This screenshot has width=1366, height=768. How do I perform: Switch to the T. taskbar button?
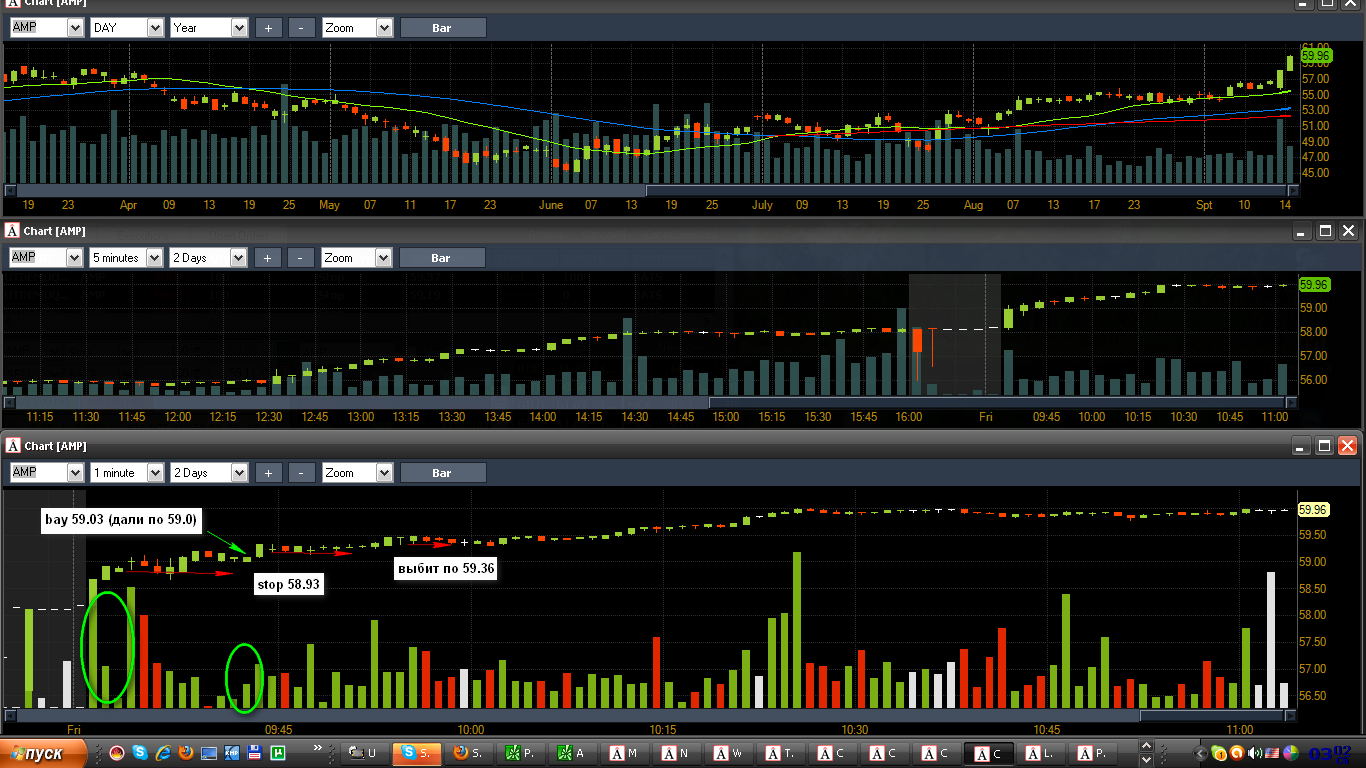point(780,754)
